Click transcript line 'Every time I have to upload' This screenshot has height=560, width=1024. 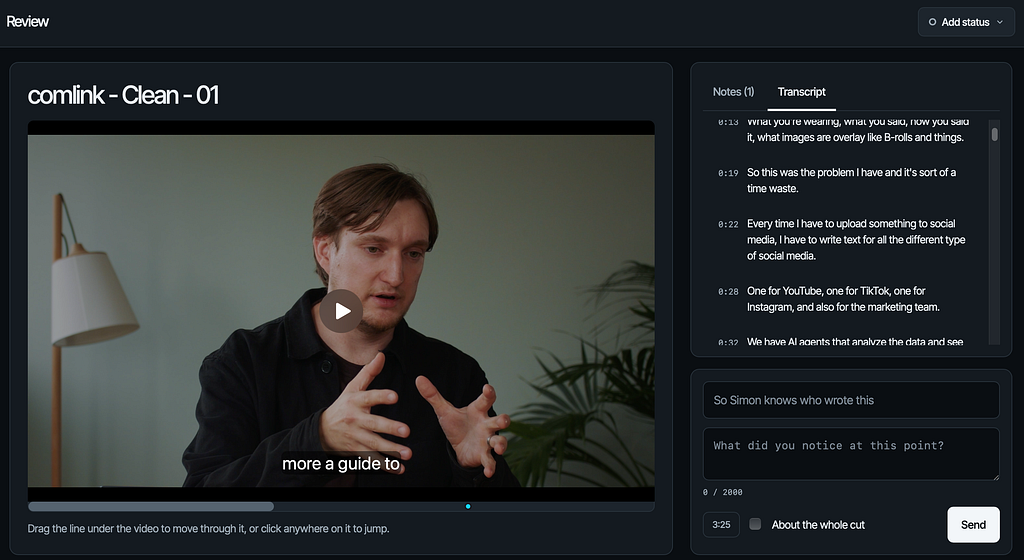pyautogui.click(x=856, y=240)
